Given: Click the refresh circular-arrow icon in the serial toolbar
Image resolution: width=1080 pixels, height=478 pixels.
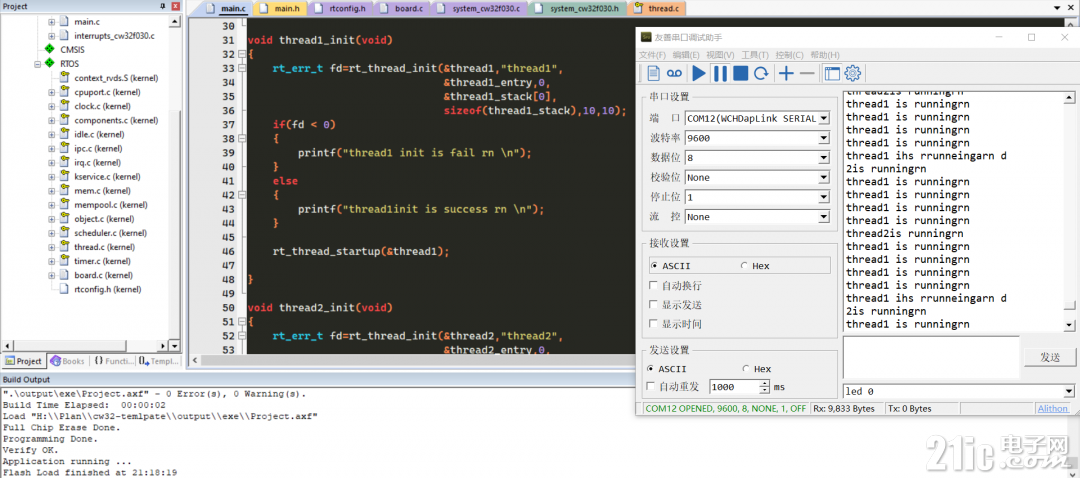Looking at the screenshot, I should (x=761, y=74).
